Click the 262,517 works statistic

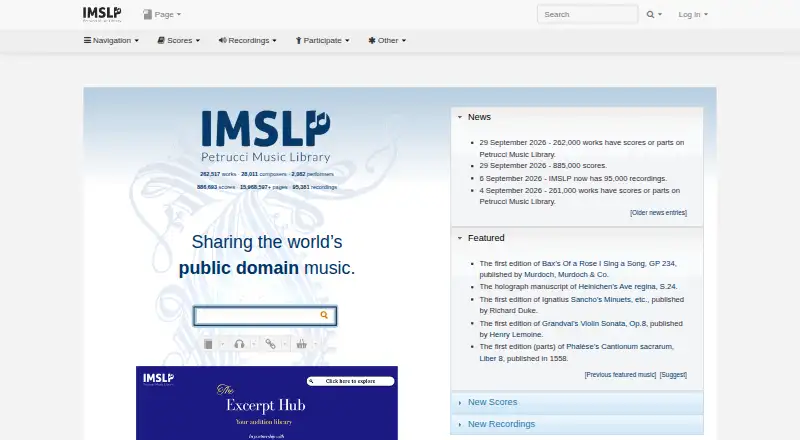point(218,174)
